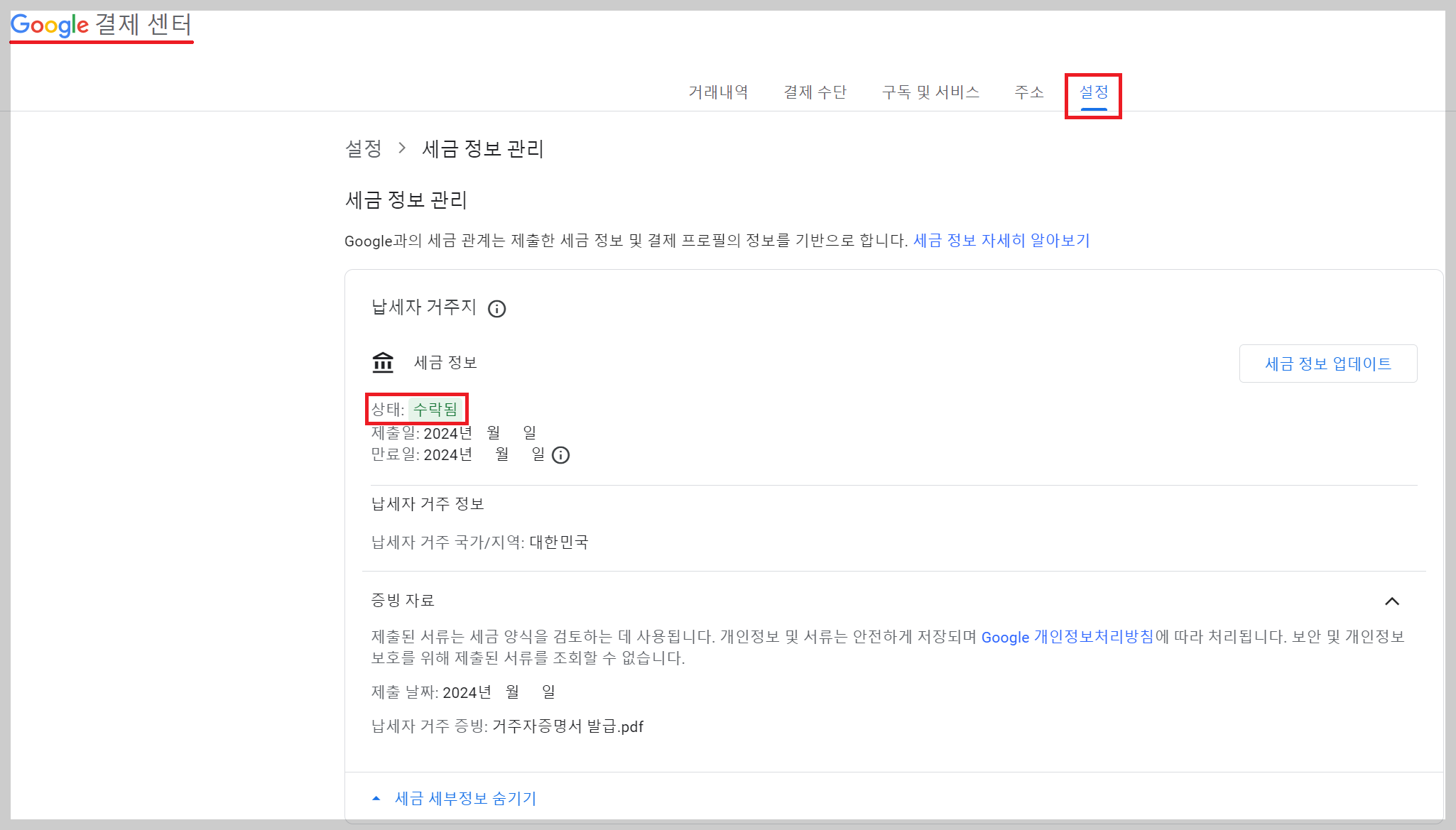This screenshot has width=1456, height=830.
Task: Collapse the 증빙 자료 section chevron
Action: click(x=1391, y=601)
